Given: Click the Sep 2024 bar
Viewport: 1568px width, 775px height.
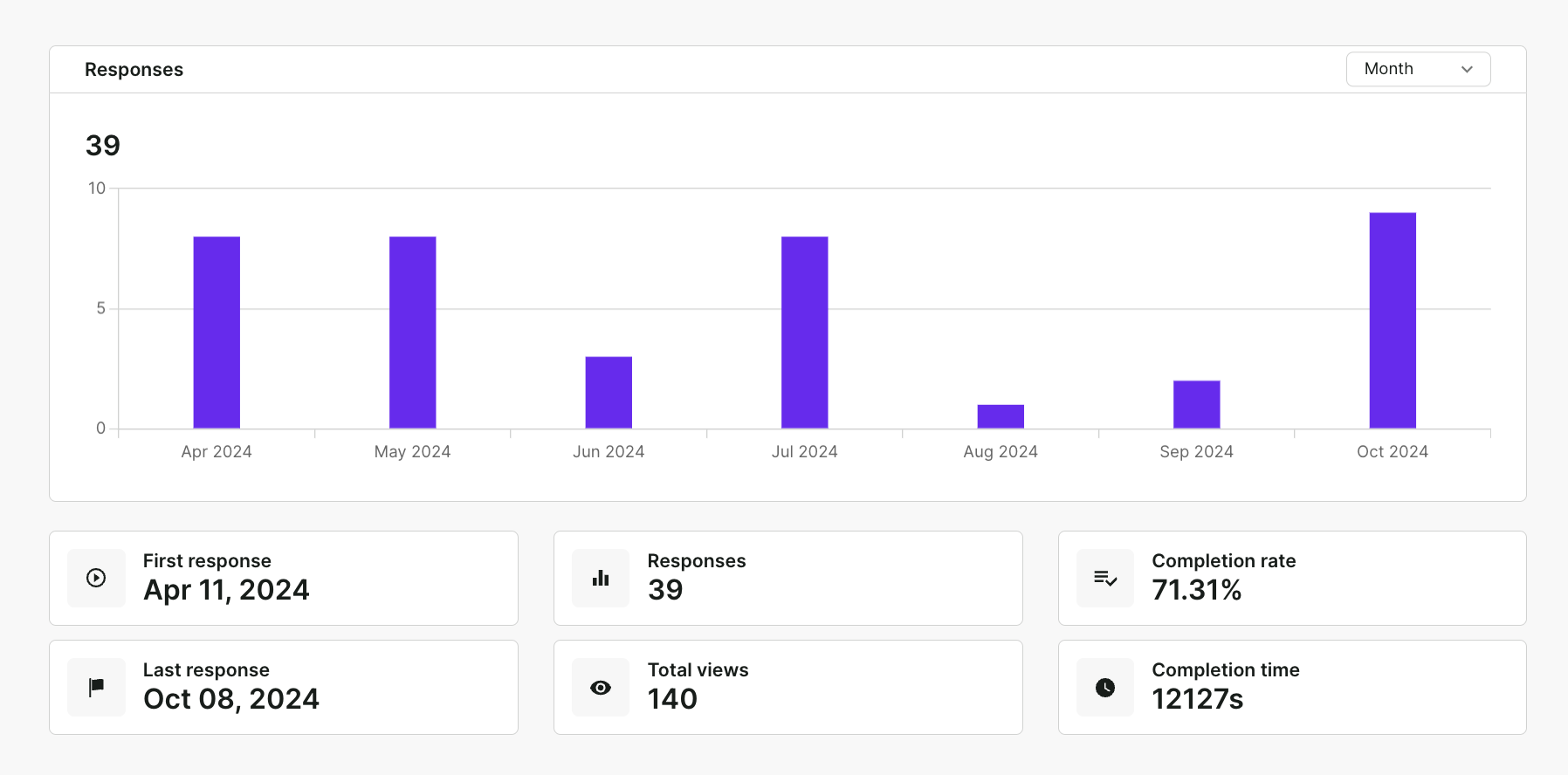Looking at the screenshot, I should point(1197,404).
